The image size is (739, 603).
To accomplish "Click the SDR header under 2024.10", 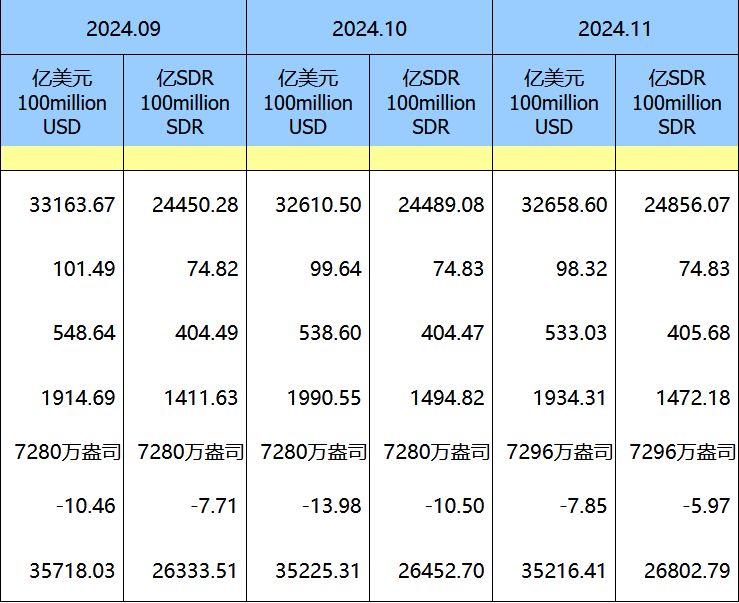I will (x=431, y=102).
